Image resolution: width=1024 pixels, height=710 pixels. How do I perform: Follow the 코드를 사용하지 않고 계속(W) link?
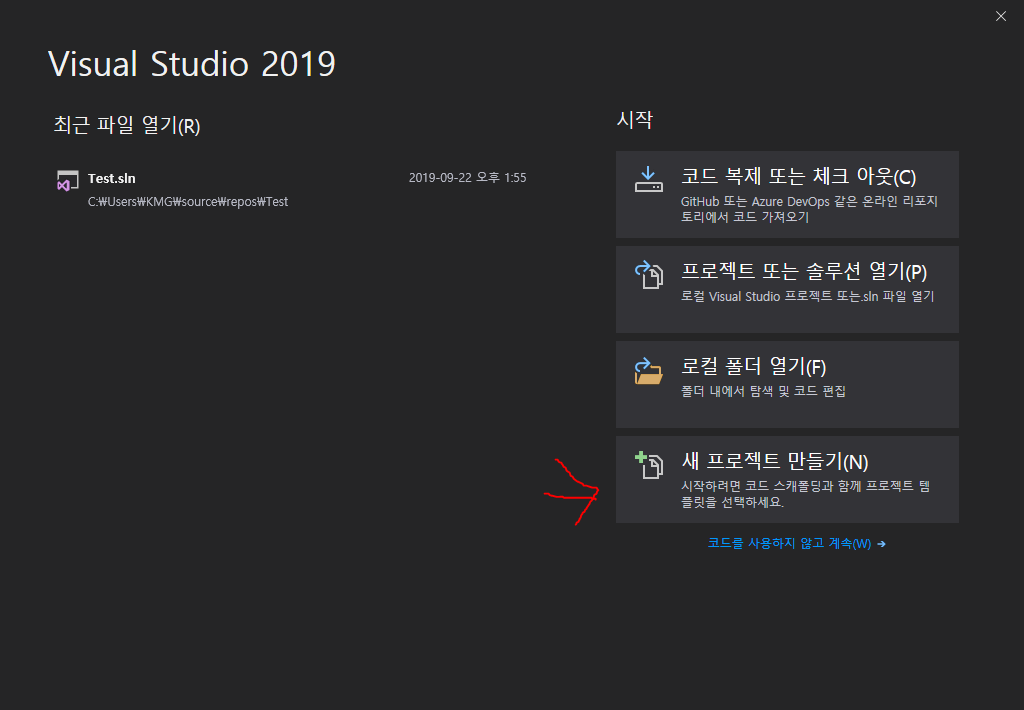pyautogui.click(x=797, y=543)
